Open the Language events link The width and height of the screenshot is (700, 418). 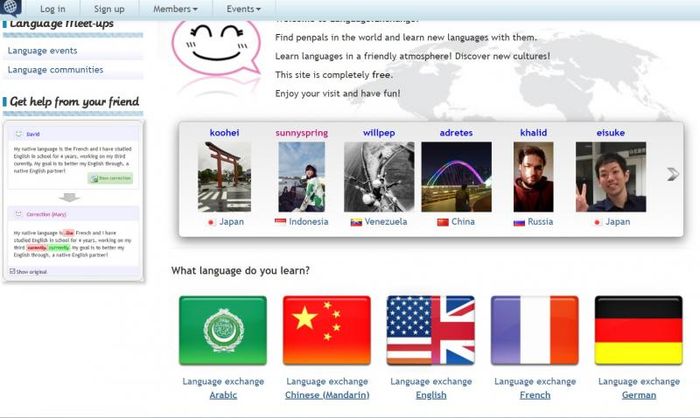tap(44, 49)
